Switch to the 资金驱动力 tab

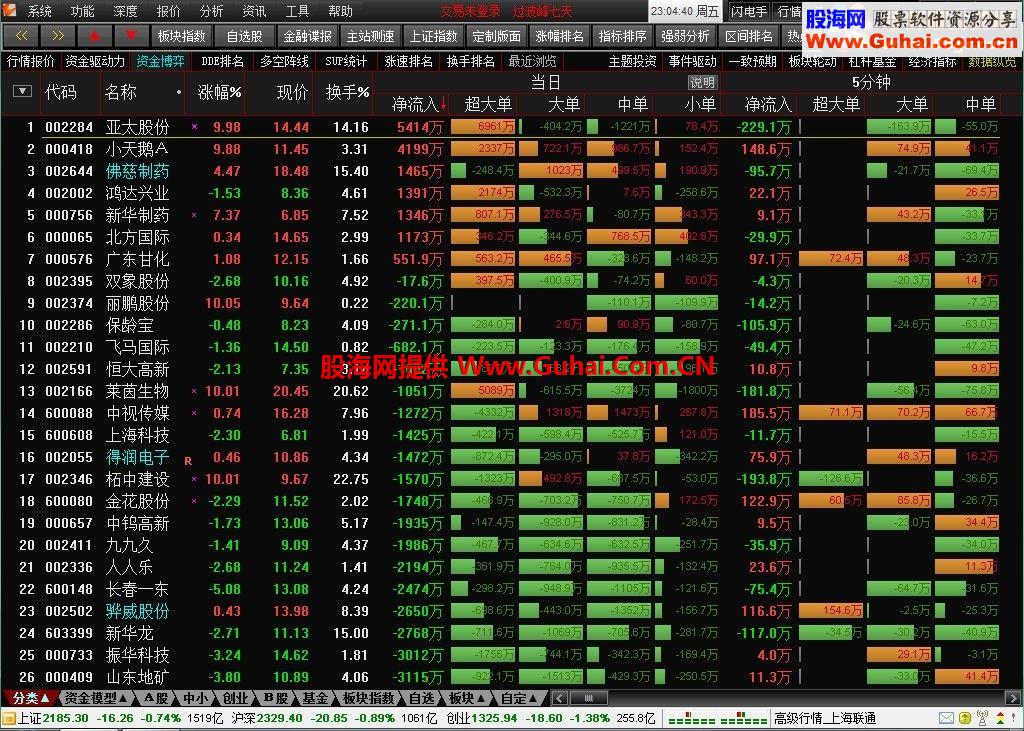(95, 61)
